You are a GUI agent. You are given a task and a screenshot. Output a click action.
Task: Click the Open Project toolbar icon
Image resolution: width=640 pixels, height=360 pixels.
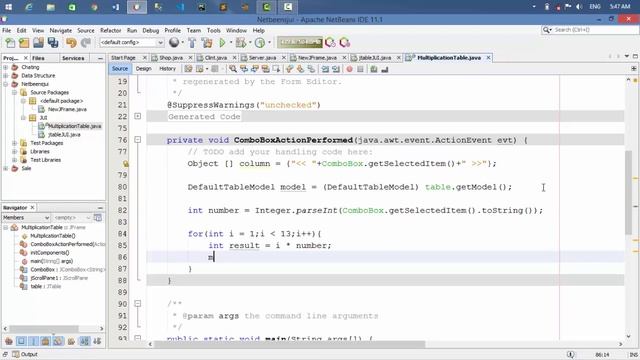tap(38, 42)
